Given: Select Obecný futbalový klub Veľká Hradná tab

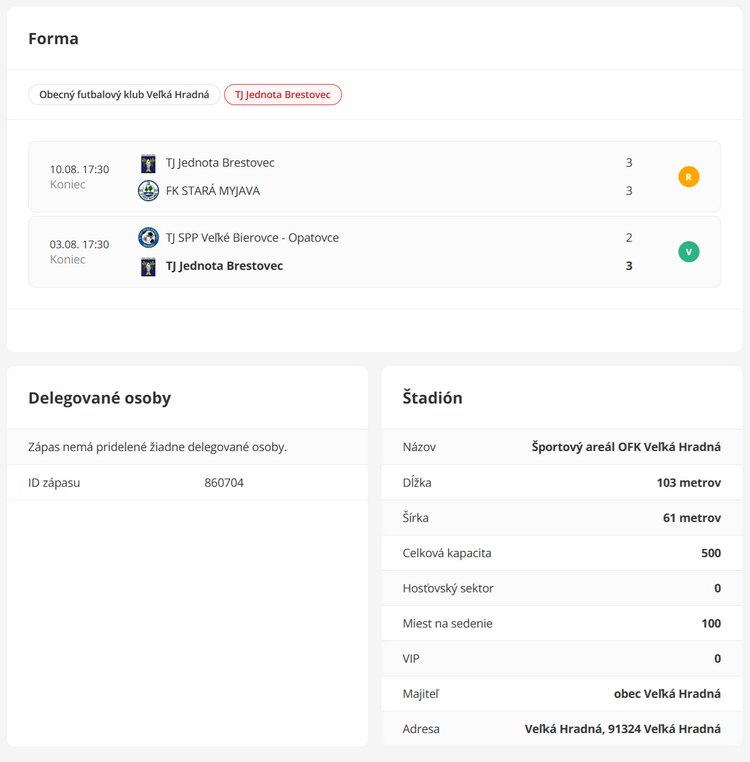Looking at the screenshot, I should (124, 95).
